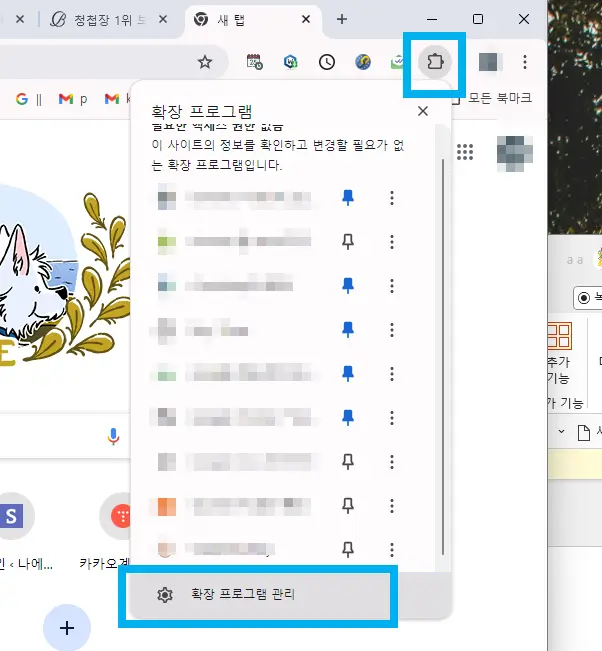Open more options for first listed extension
This screenshot has width=602, height=651.
pos(392,198)
